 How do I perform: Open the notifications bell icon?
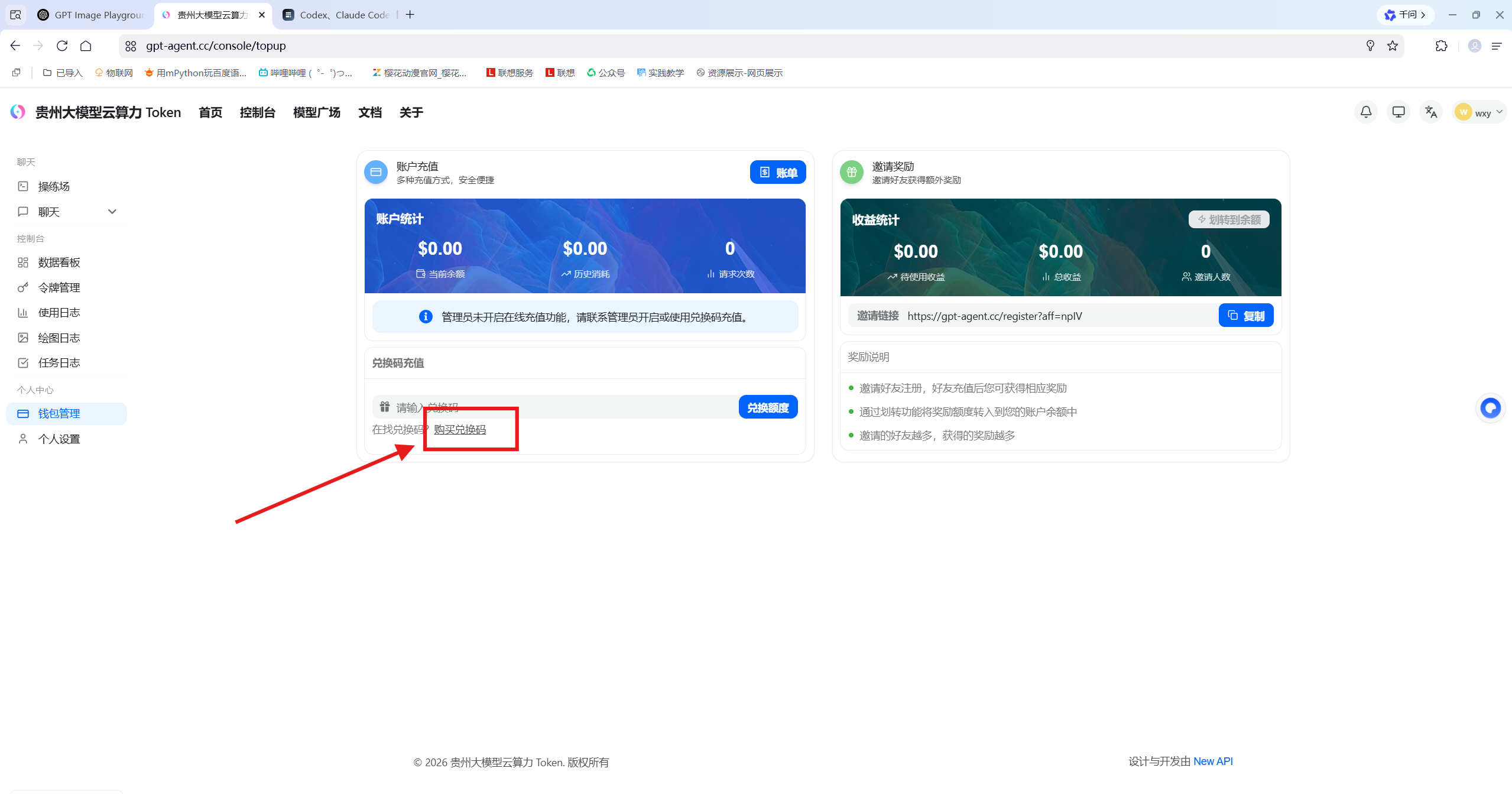pos(1365,112)
